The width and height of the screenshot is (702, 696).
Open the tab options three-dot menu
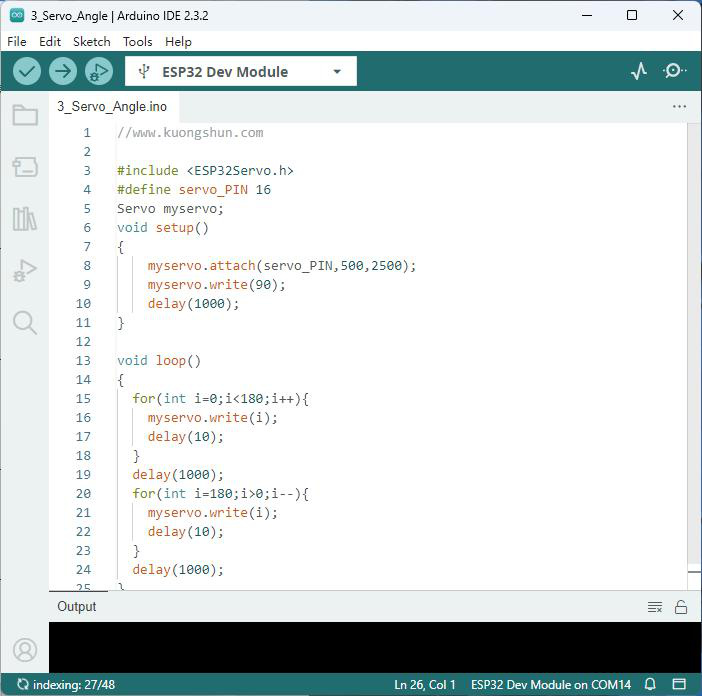point(679,107)
